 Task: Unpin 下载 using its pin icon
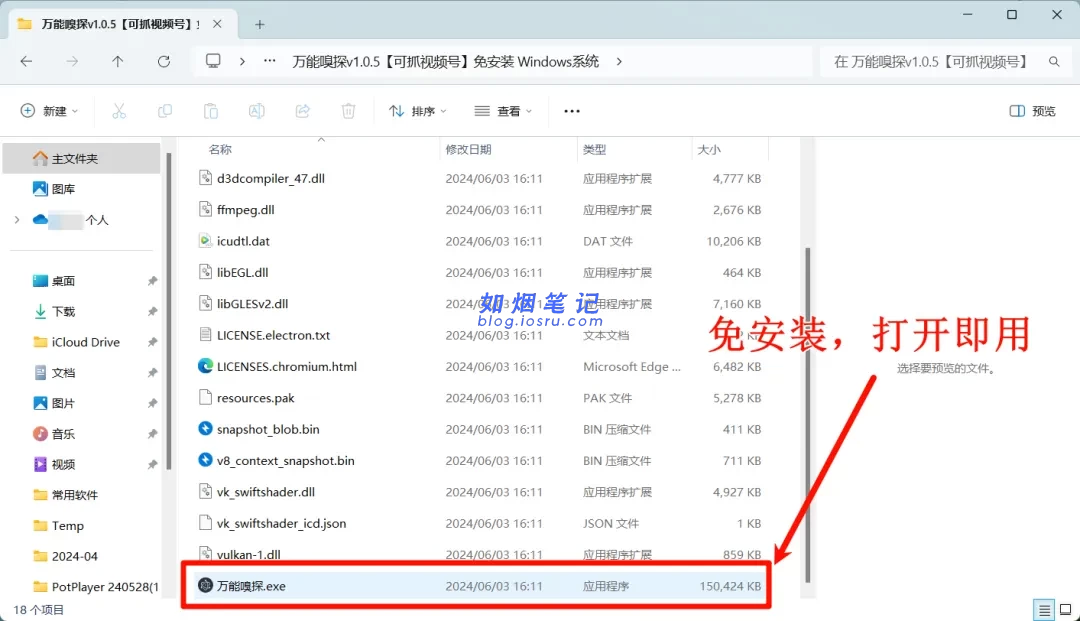[x=152, y=311]
